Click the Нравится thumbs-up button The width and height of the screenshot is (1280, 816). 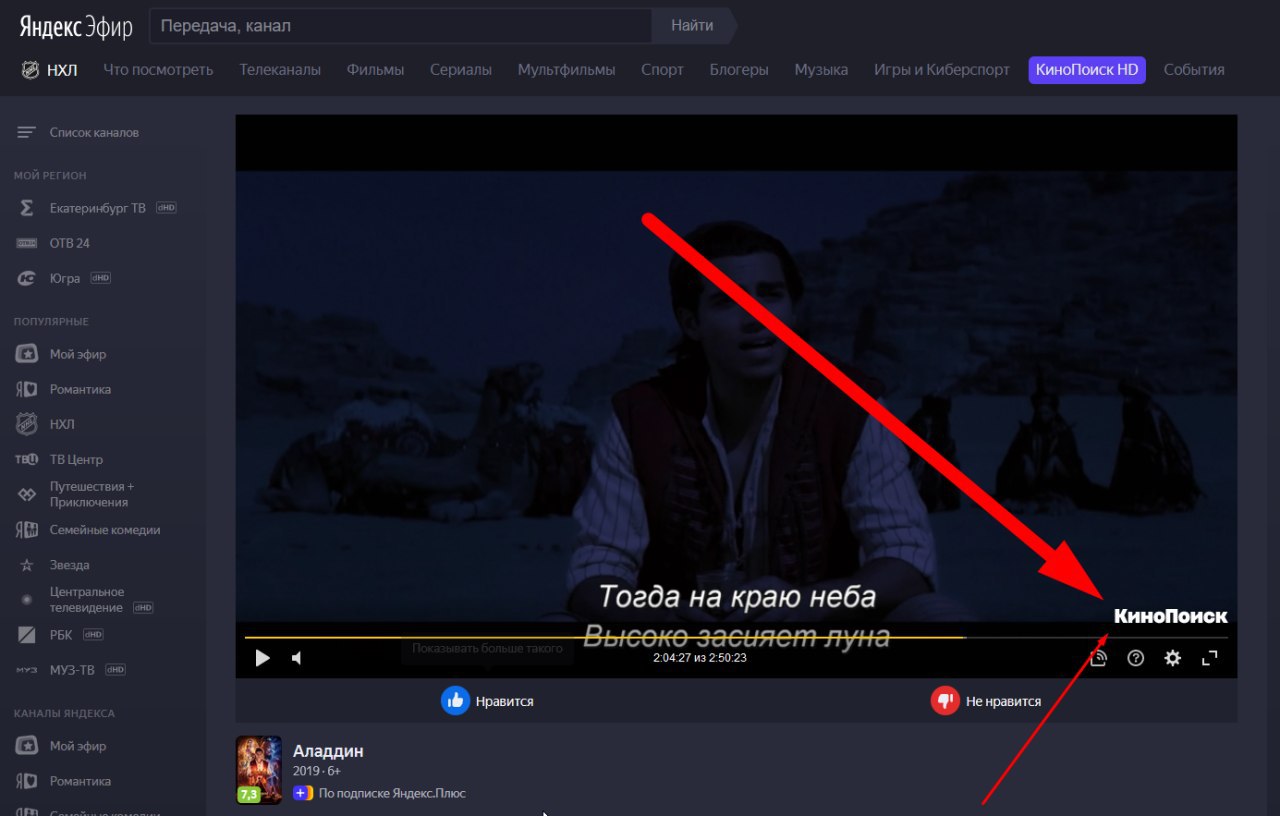pyautogui.click(x=488, y=701)
